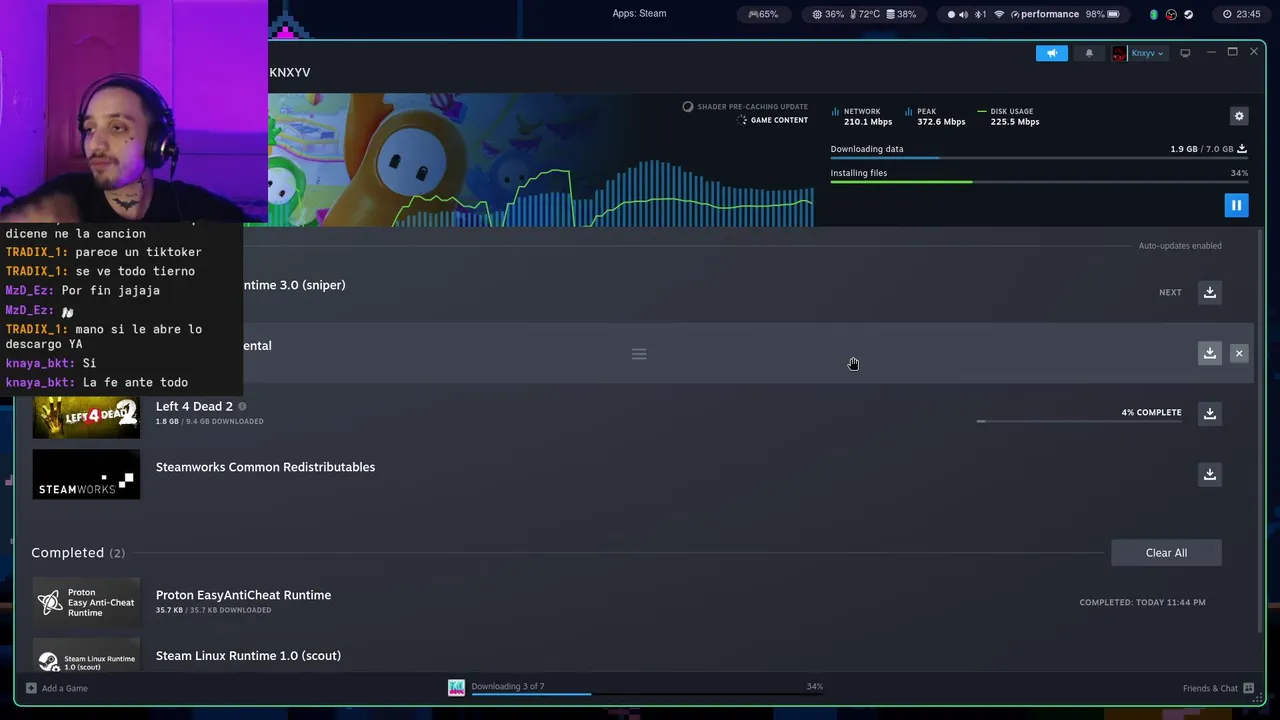Click Game Content label
1280x720 pixels.
coord(772,120)
